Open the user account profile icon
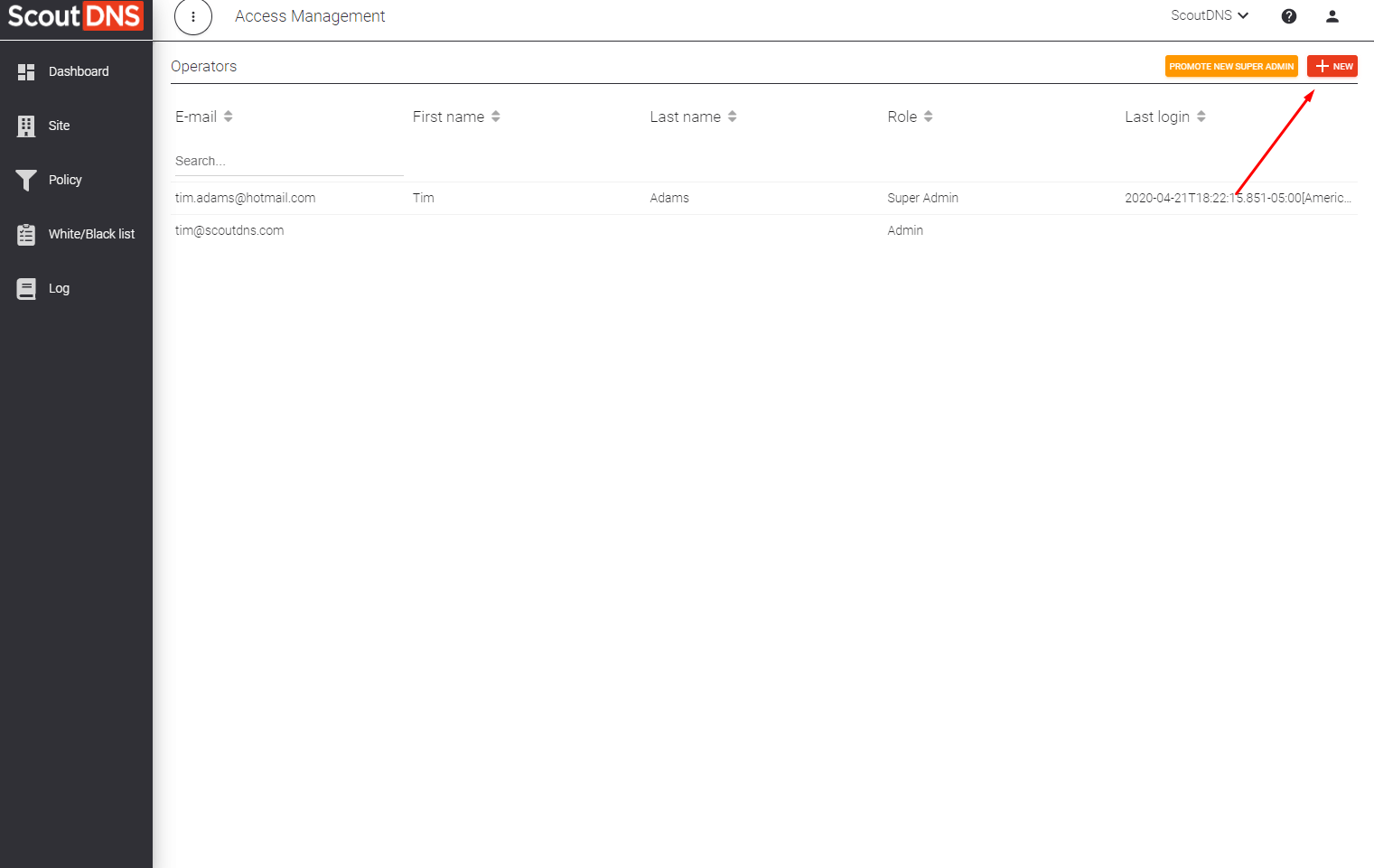The image size is (1374, 868). (x=1332, y=16)
